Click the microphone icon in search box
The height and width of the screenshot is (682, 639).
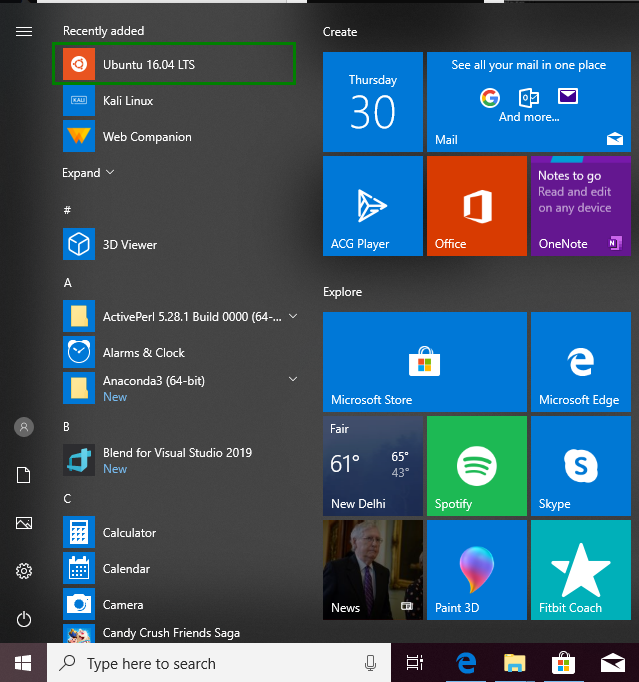click(370, 663)
